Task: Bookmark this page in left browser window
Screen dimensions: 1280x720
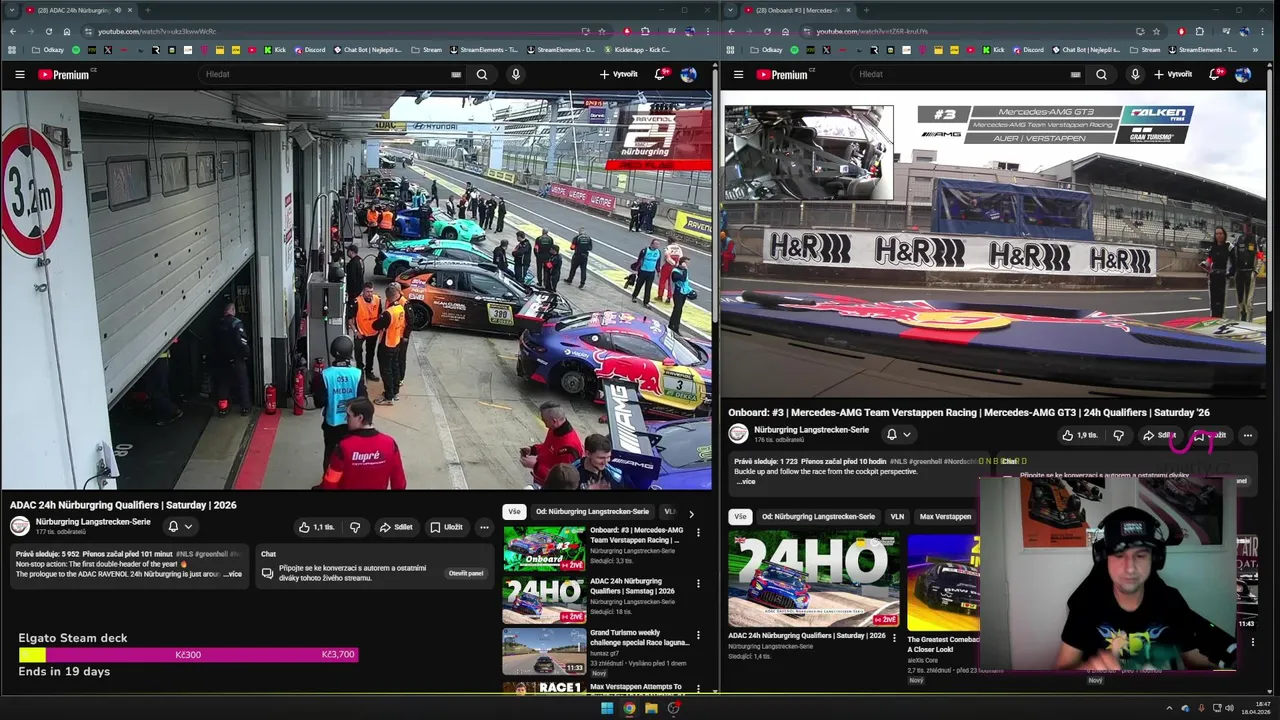Action: click(601, 31)
